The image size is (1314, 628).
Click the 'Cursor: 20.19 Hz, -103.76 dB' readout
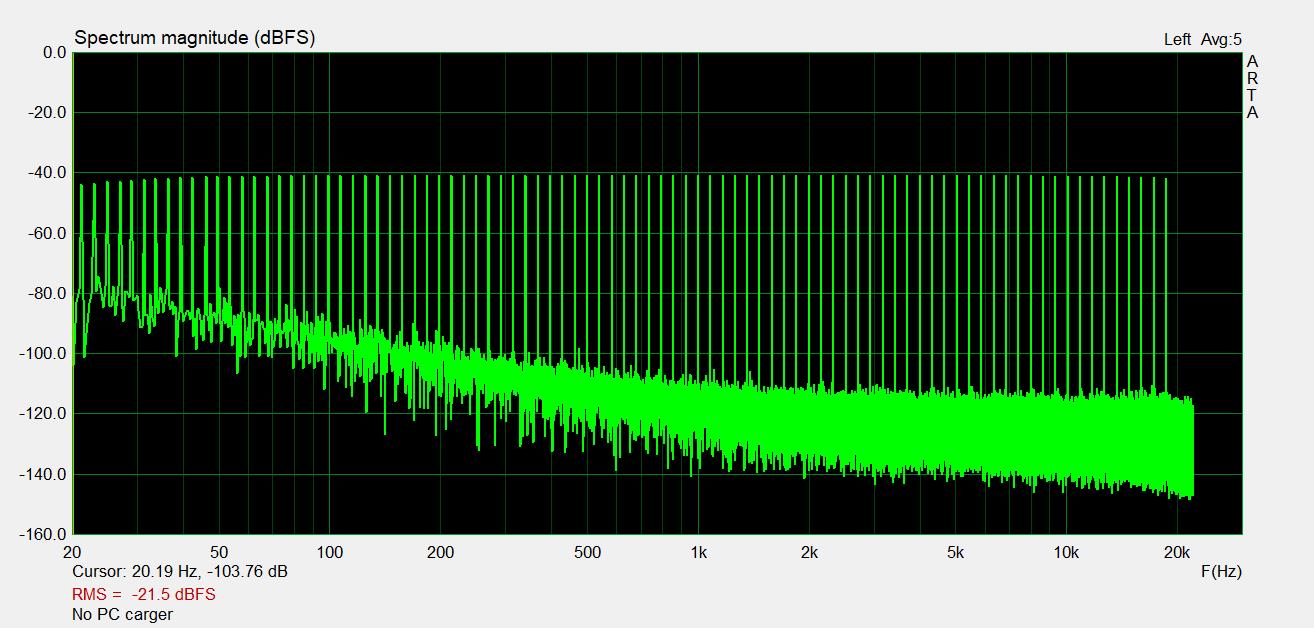(180, 572)
